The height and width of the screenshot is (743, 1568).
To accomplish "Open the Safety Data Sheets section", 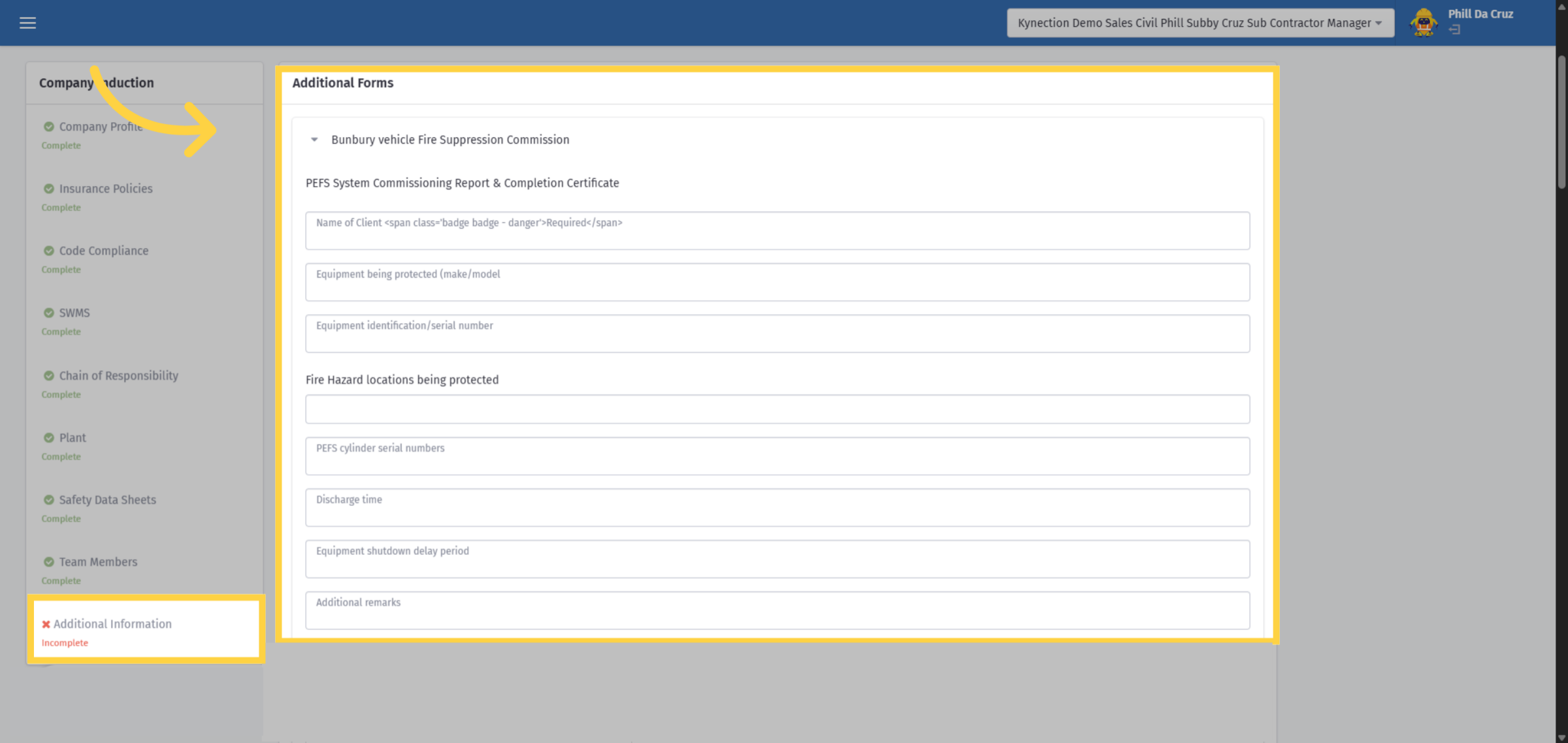I will (x=108, y=499).
